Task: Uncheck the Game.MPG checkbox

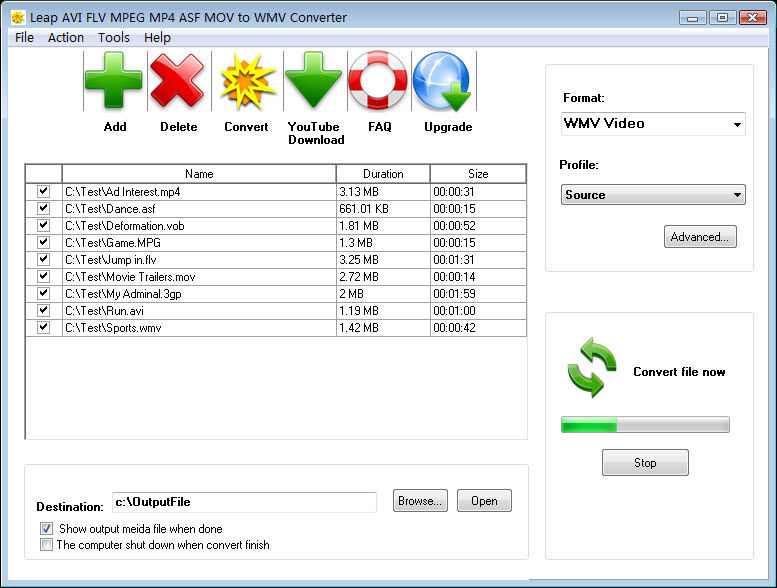Action: 44,242
